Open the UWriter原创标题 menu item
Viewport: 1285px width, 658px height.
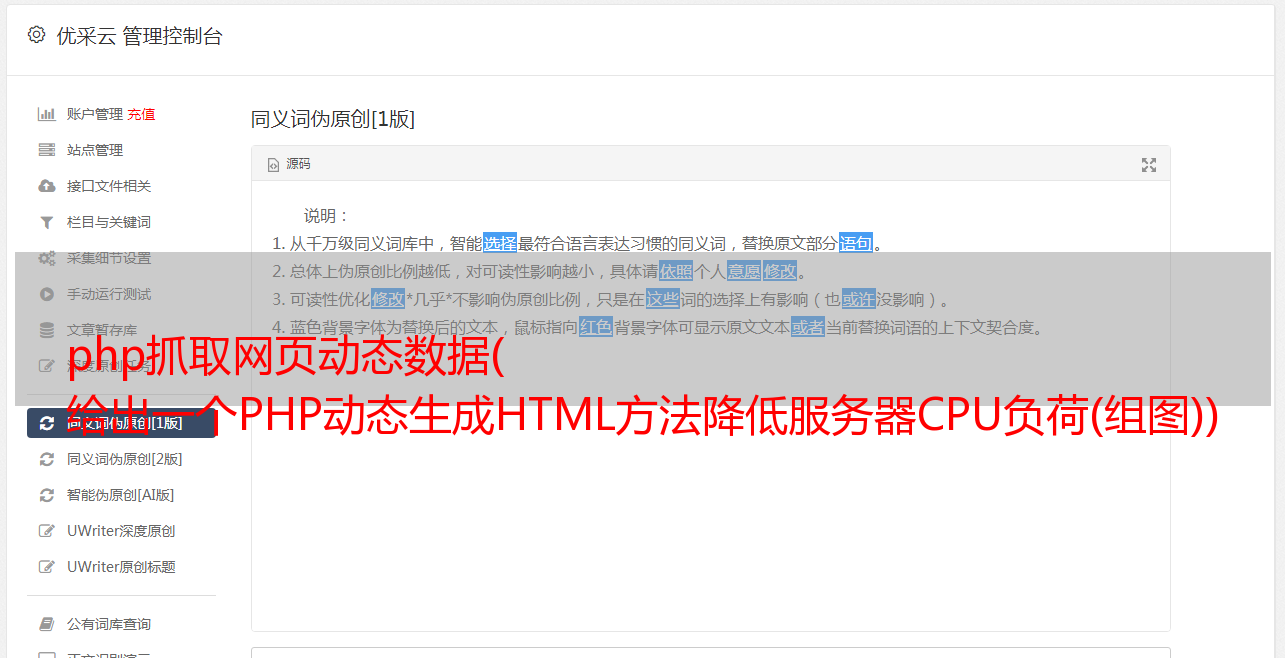point(121,567)
